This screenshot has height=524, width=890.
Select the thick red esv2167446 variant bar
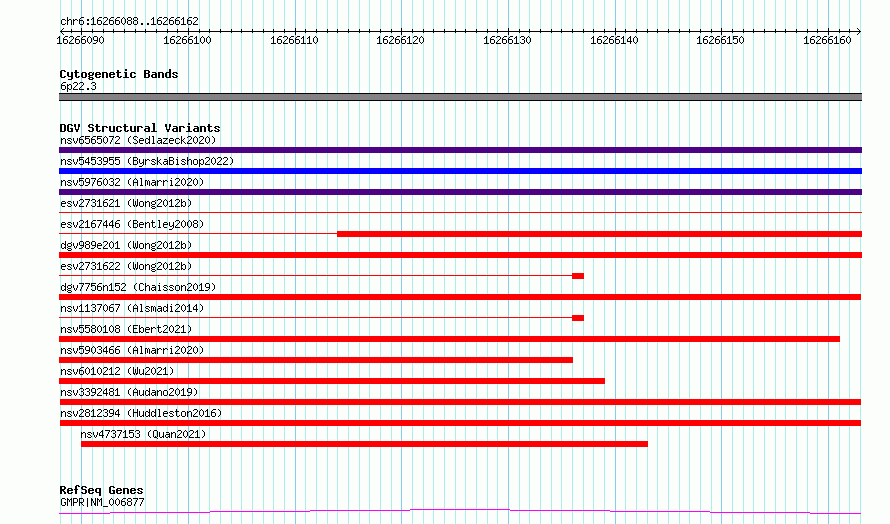[599, 234]
